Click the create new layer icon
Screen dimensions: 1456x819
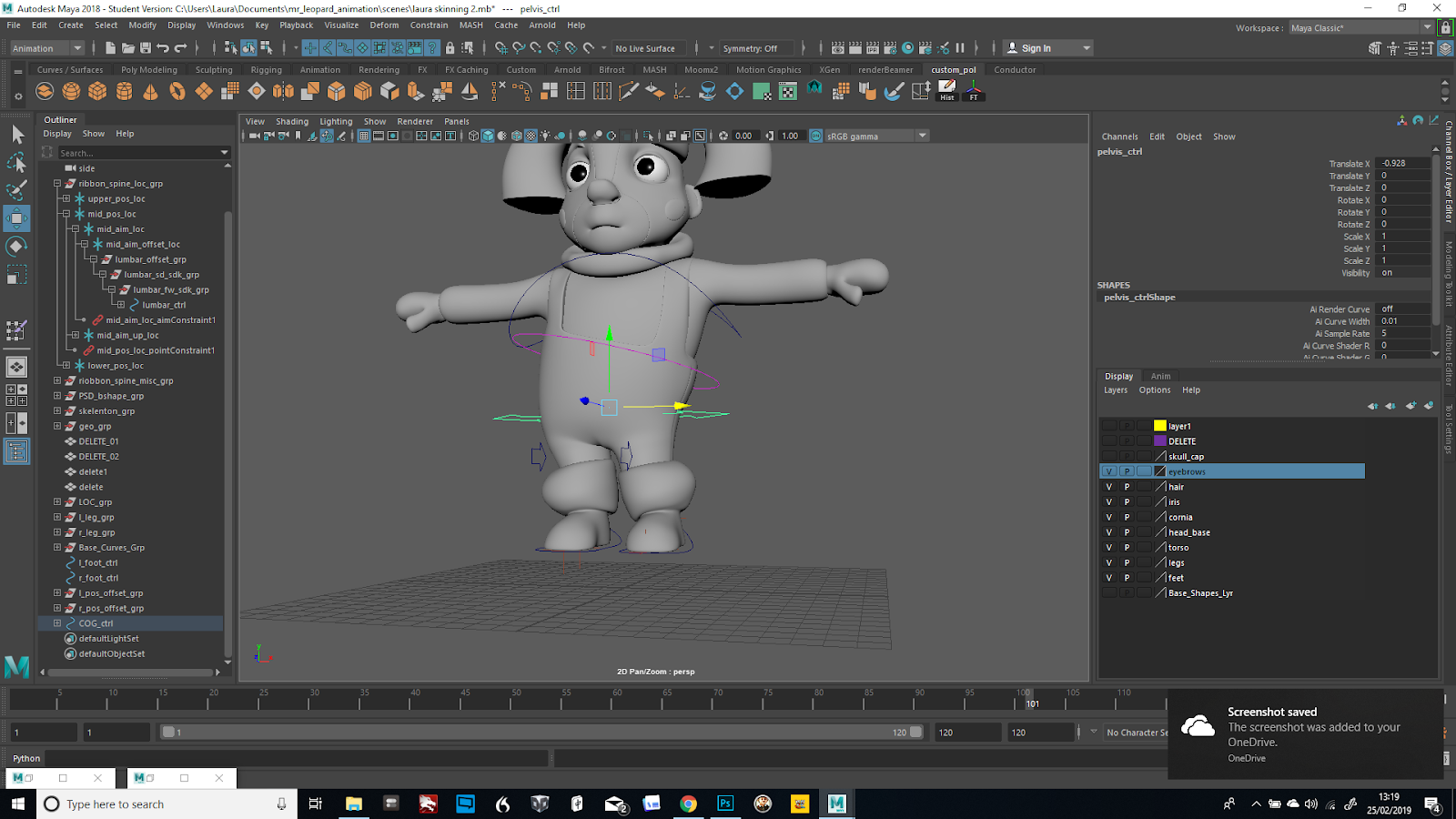click(1410, 406)
